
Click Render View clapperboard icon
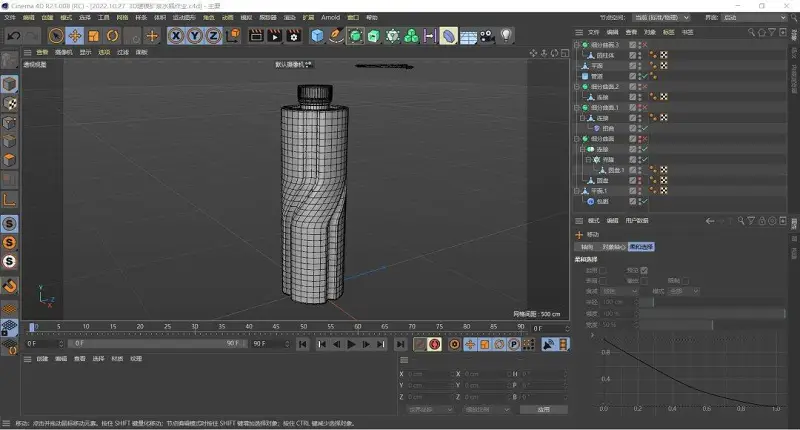(x=256, y=36)
